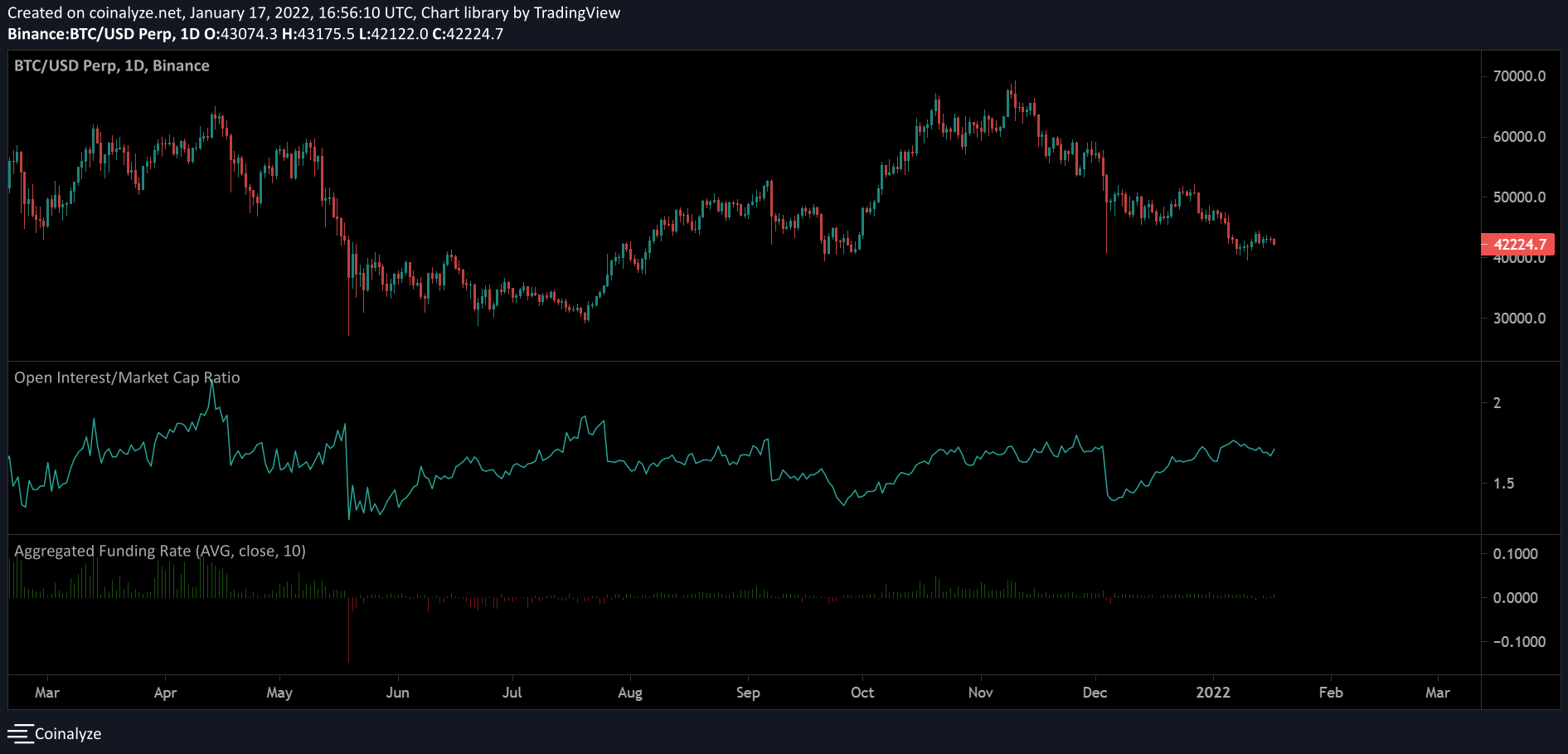The height and width of the screenshot is (754, 1568).
Task: Click the 50000.0 price axis label
Action: click(x=1518, y=197)
